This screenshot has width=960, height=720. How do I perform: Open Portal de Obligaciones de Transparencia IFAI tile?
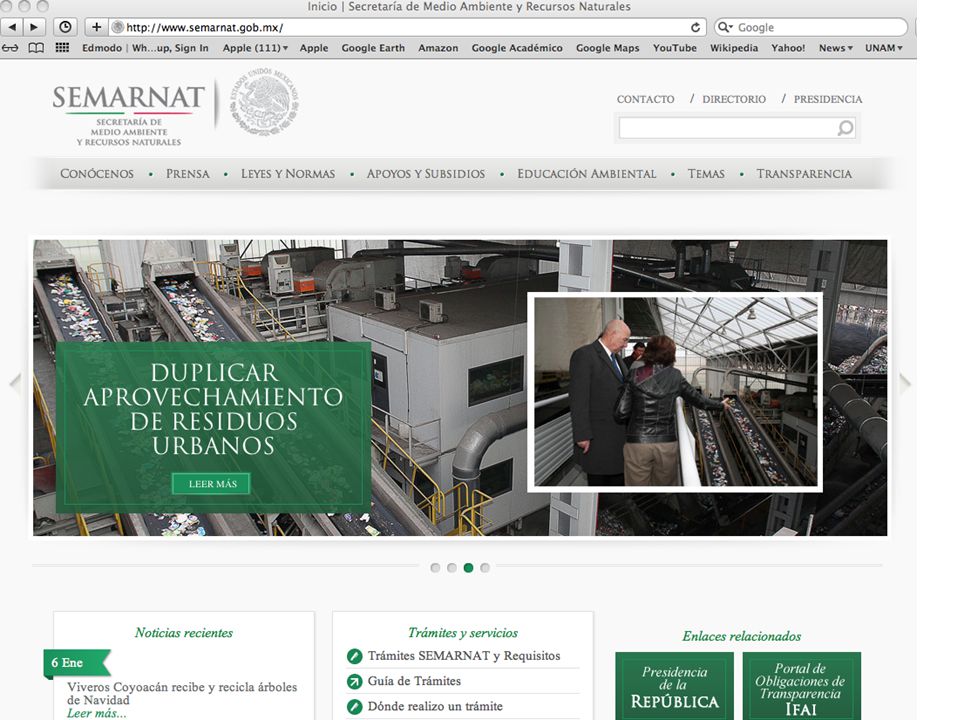801,686
